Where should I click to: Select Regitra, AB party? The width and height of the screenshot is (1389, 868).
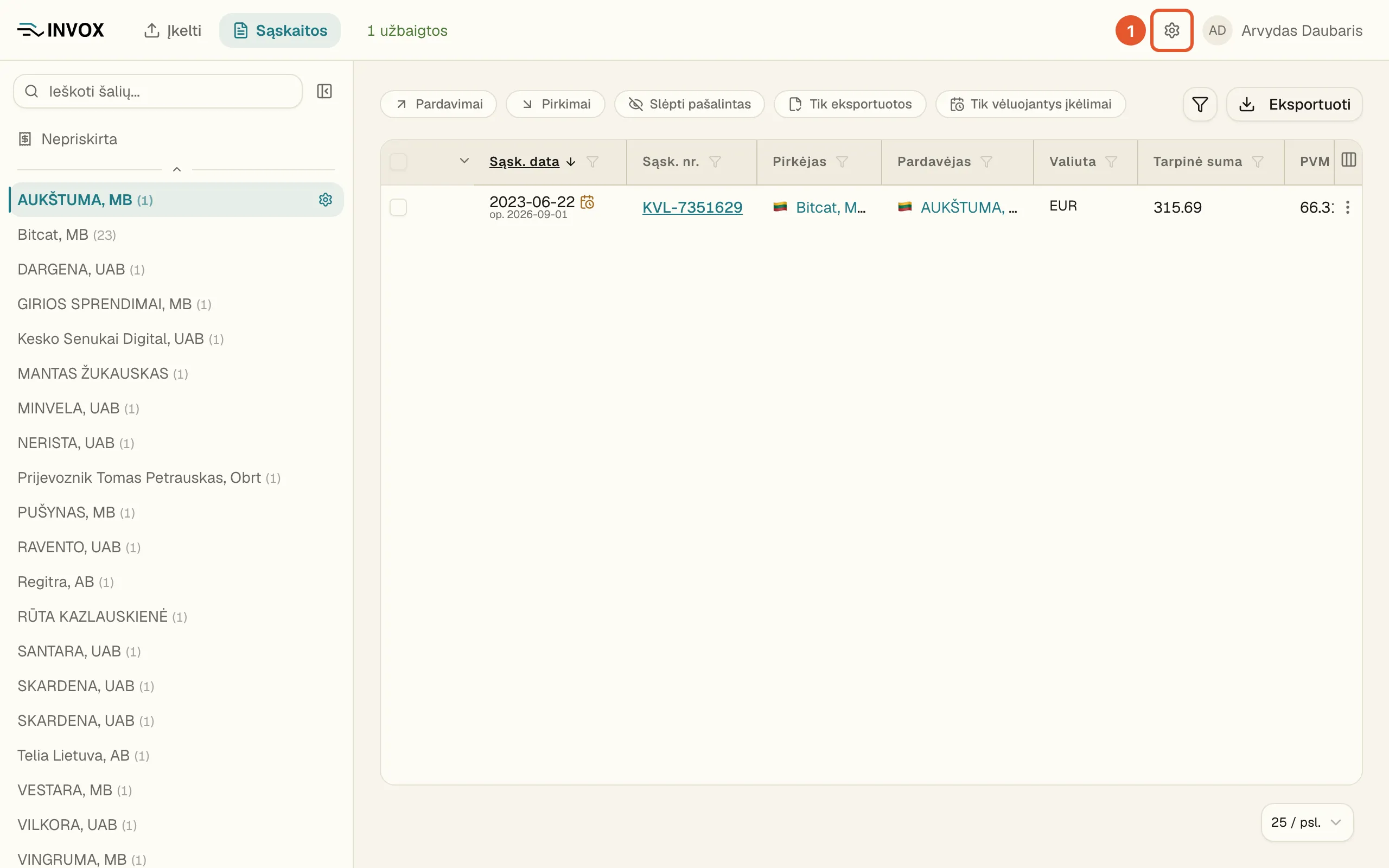pyautogui.click(x=176, y=582)
